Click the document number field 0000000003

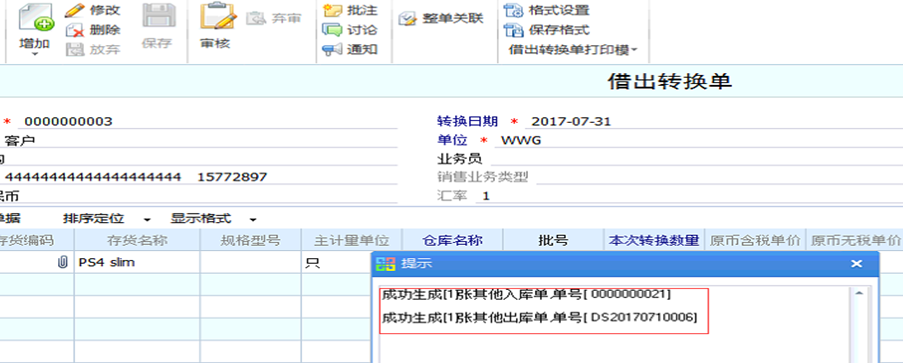(x=207, y=122)
